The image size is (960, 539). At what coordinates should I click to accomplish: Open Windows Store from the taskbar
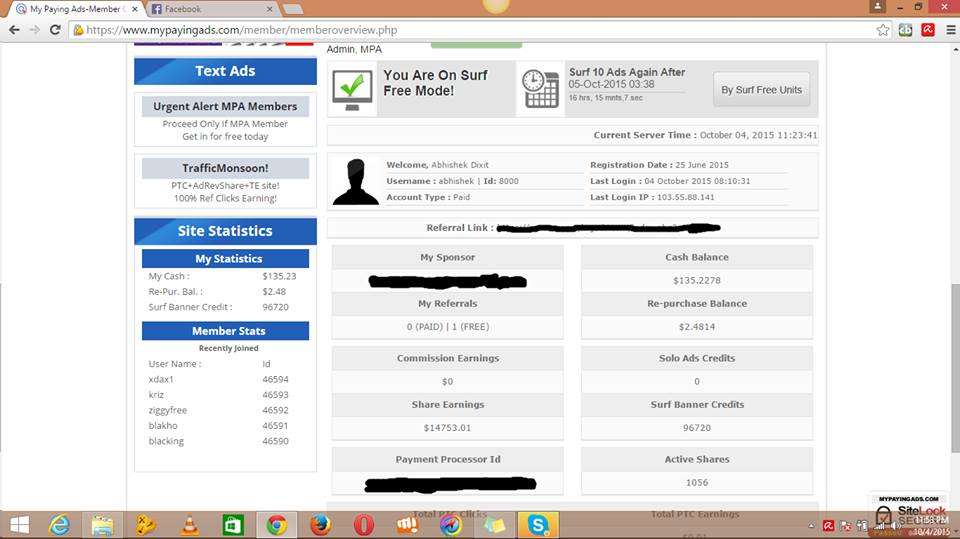tap(233, 525)
